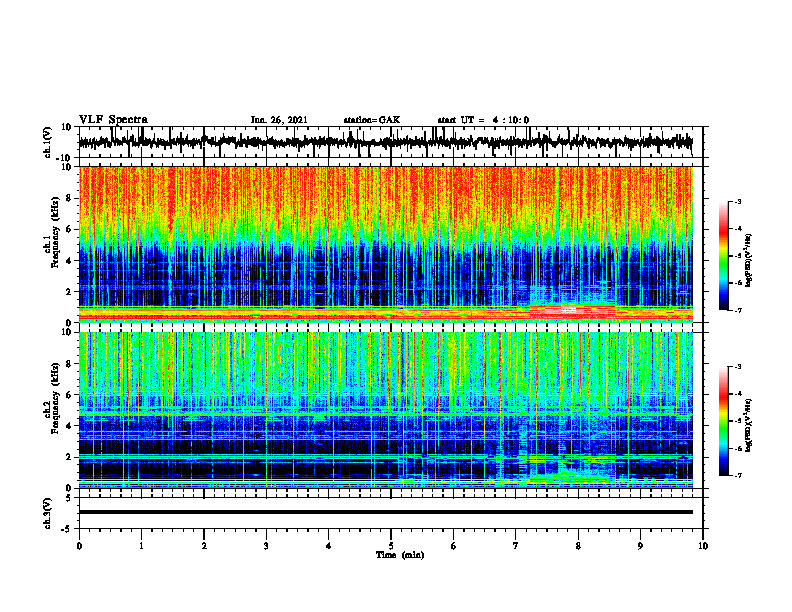Click the ch.2 spectrogram panel
The height and width of the screenshot is (612, 792).
coord(386,410)
